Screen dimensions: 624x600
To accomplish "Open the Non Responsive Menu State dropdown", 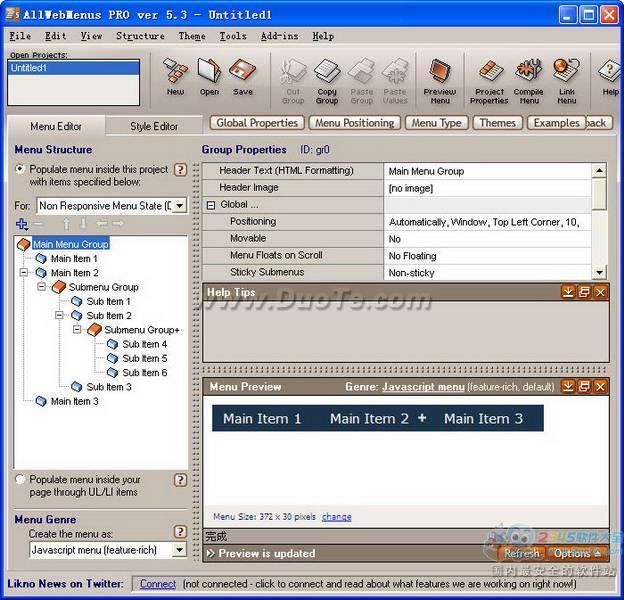I will [180, 206].
